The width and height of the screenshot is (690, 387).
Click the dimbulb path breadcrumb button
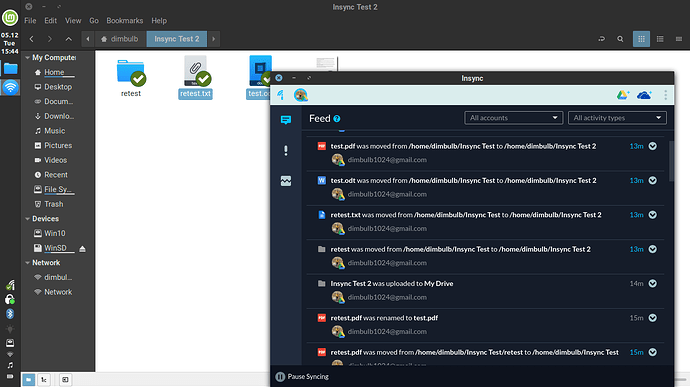pos(119,39)
